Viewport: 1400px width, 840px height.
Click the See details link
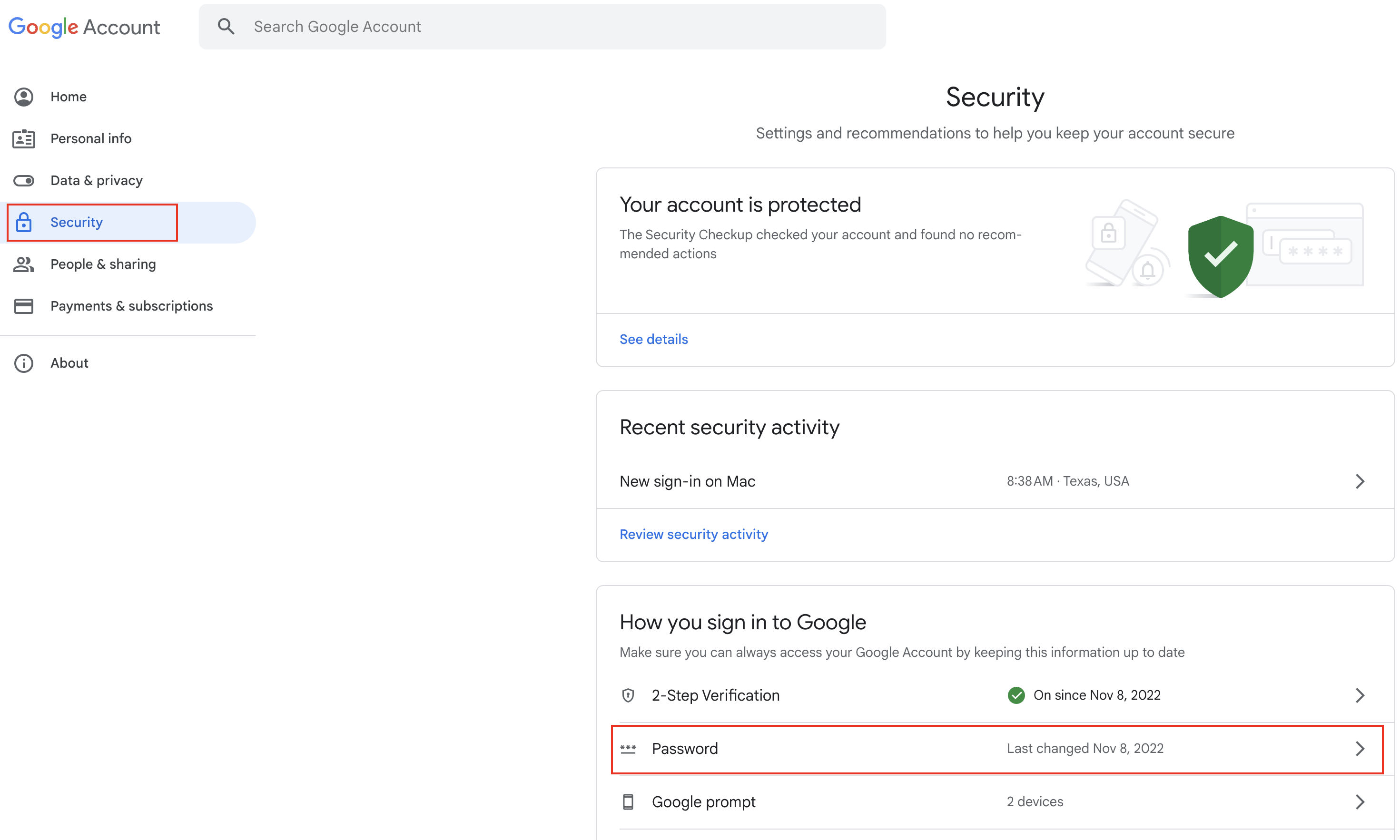[x=653, y=339]
